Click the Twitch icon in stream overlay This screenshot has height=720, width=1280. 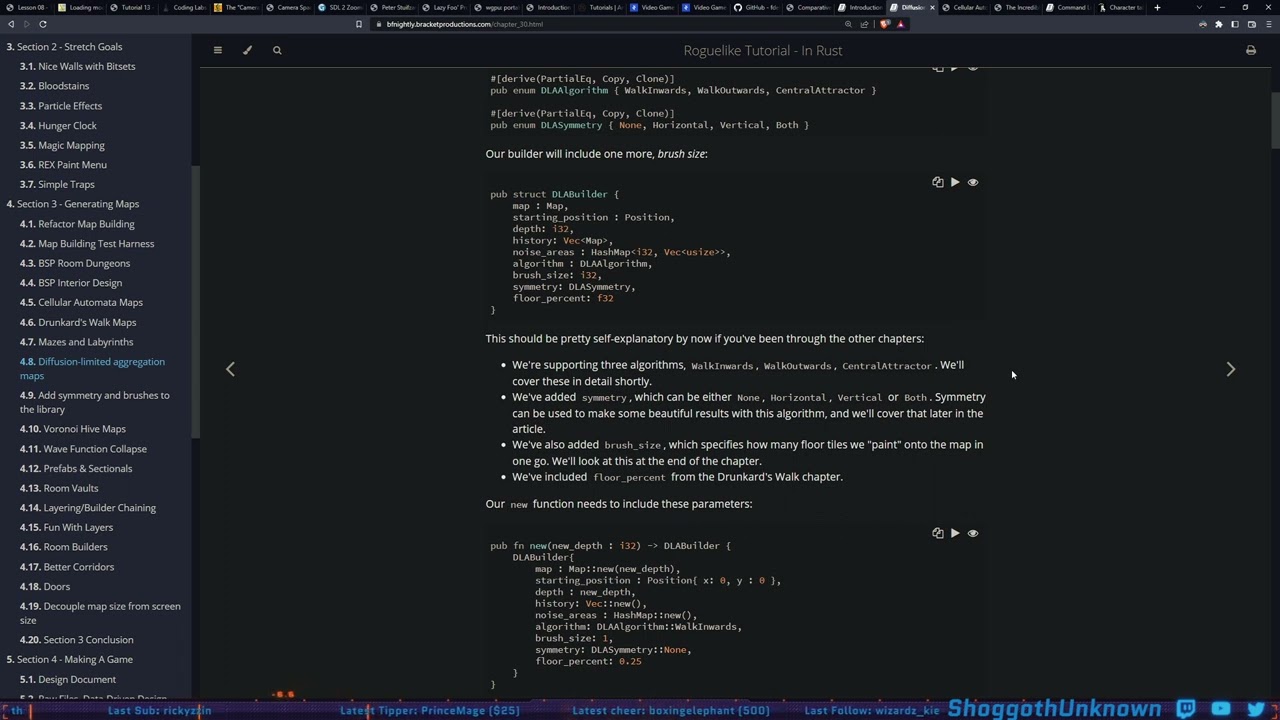(x=1186, y=709)
